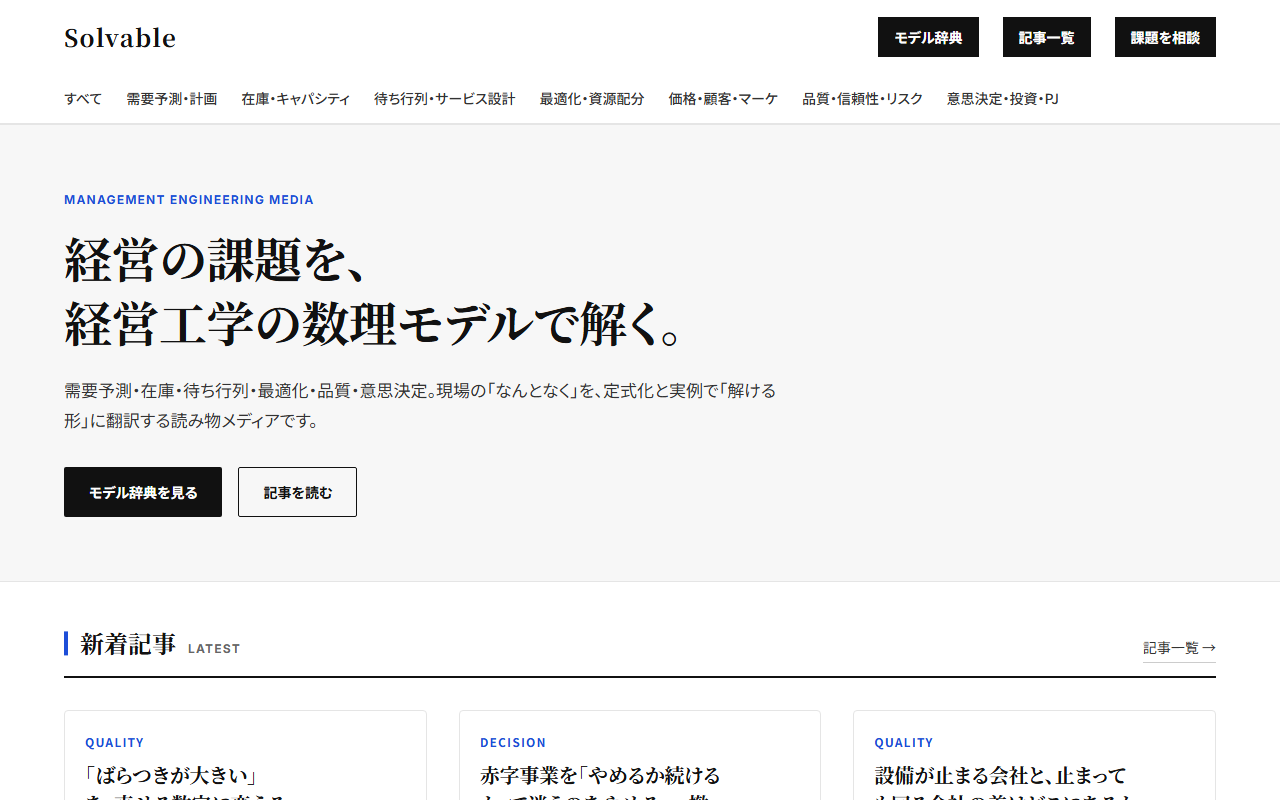1280x800 pixels.
Task: Select the 在庫・キャパシティ category
Action: click(x=295, y=99)
